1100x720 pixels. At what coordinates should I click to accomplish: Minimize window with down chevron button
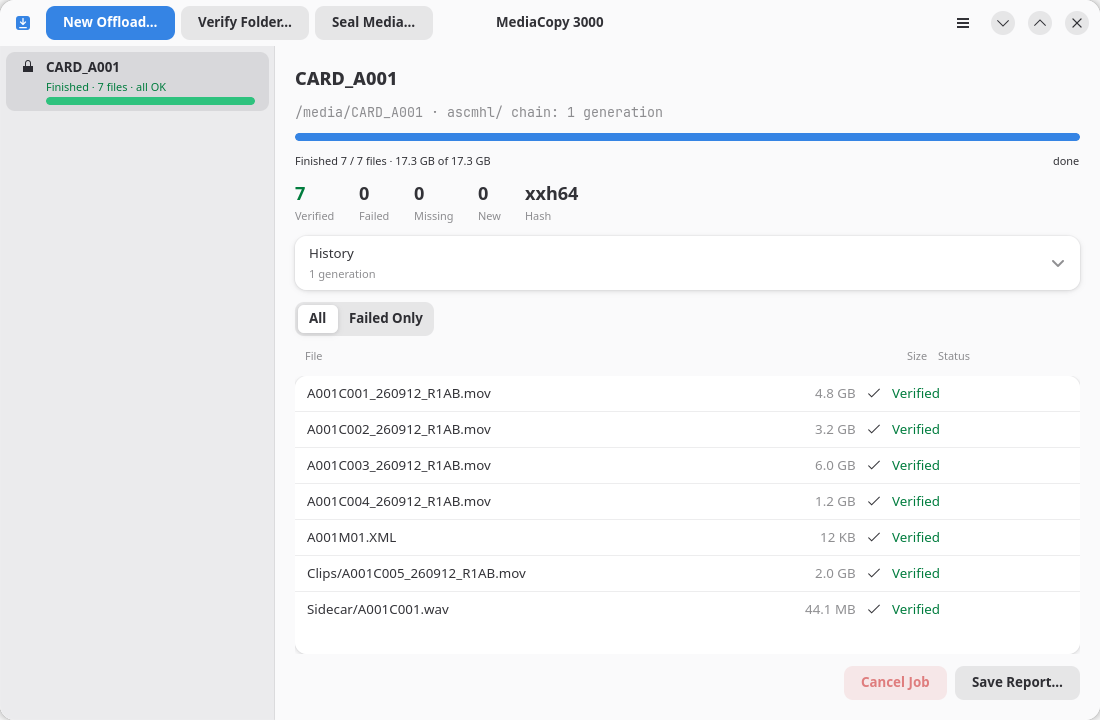click(1003, 23)
